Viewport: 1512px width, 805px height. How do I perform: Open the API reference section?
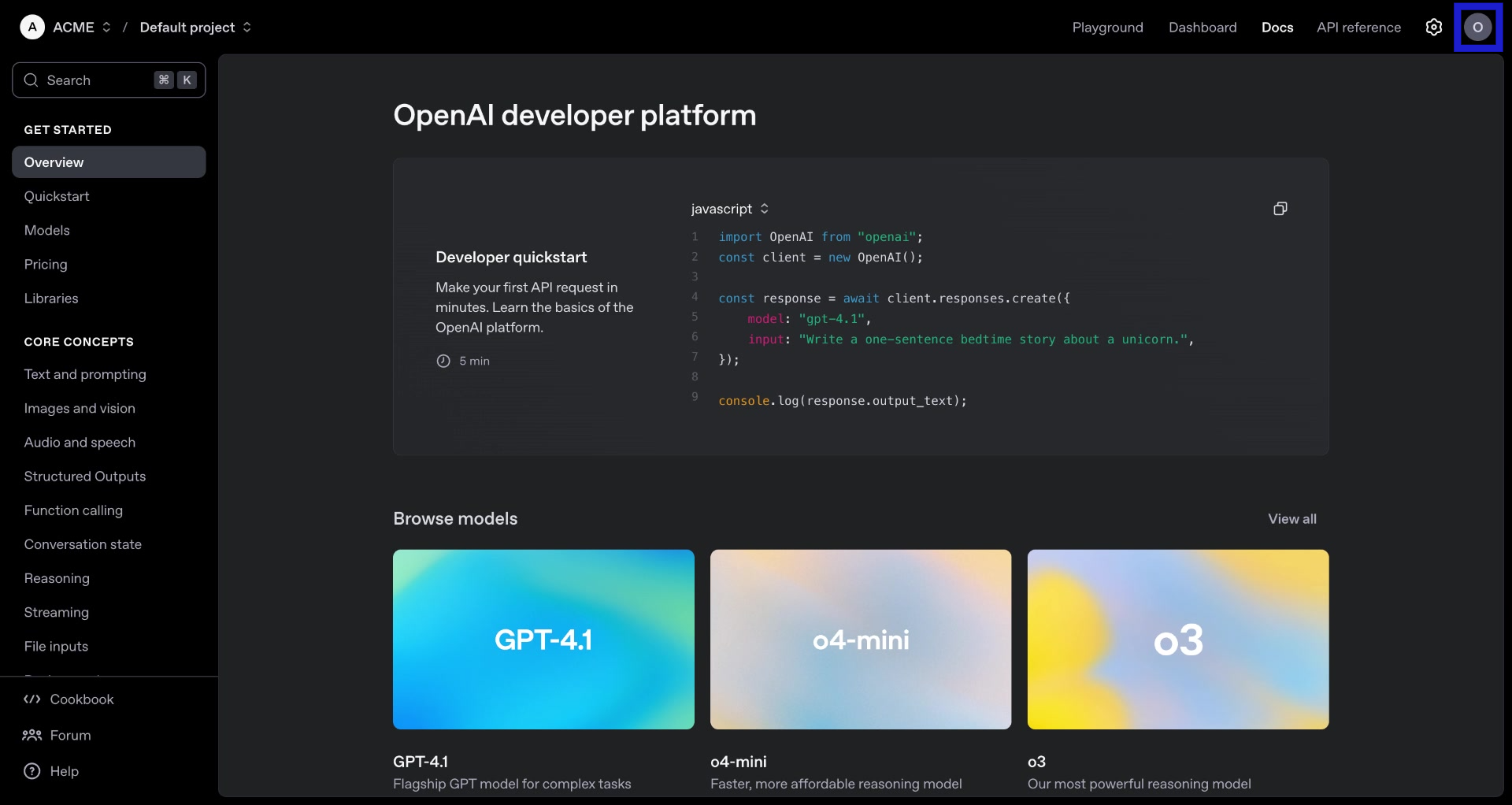point(1358,27)
